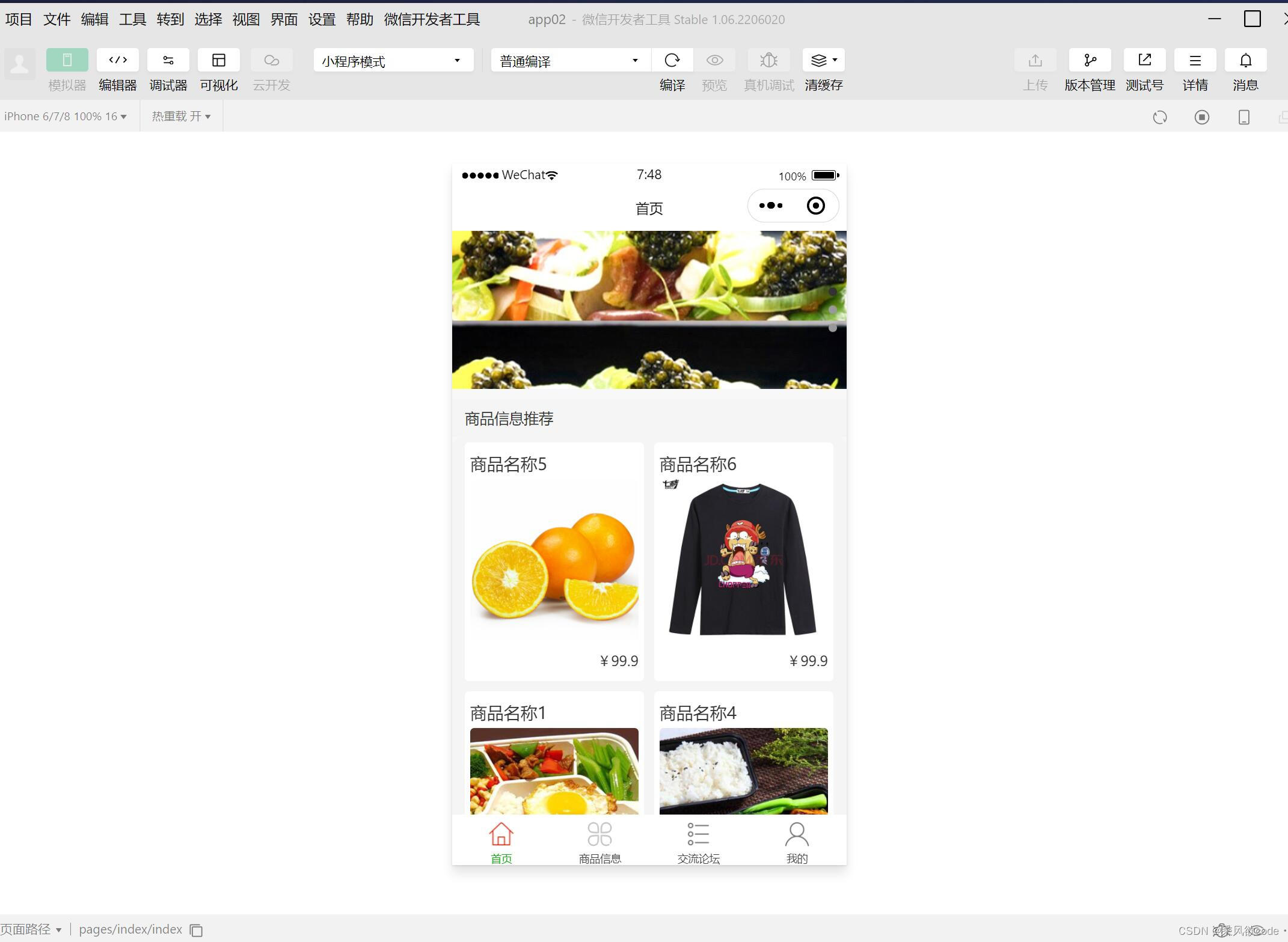Click the second carousel indicator dot
Screen dimensions: 1288x942
(833, 310)
